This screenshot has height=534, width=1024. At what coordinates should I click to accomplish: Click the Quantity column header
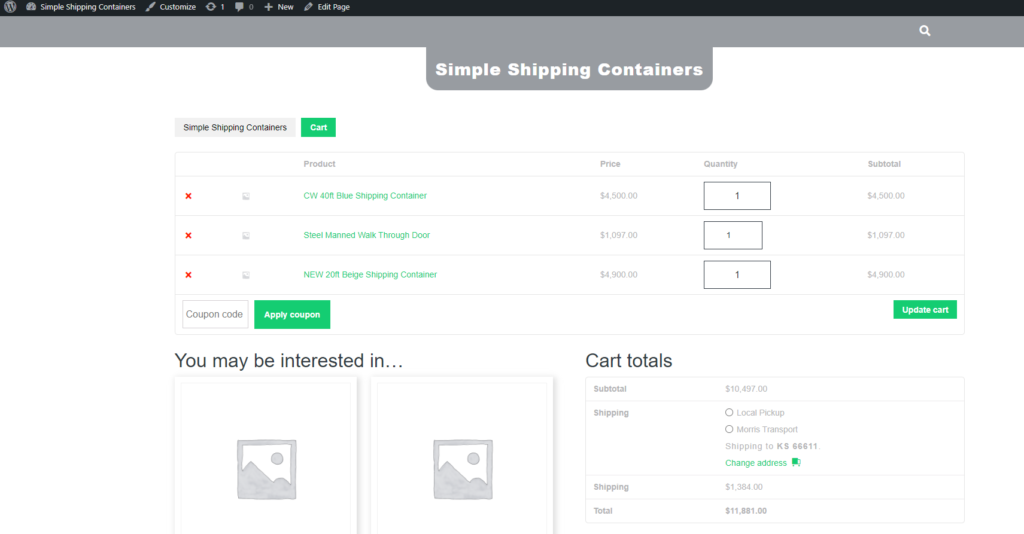[x=720, y=164]
